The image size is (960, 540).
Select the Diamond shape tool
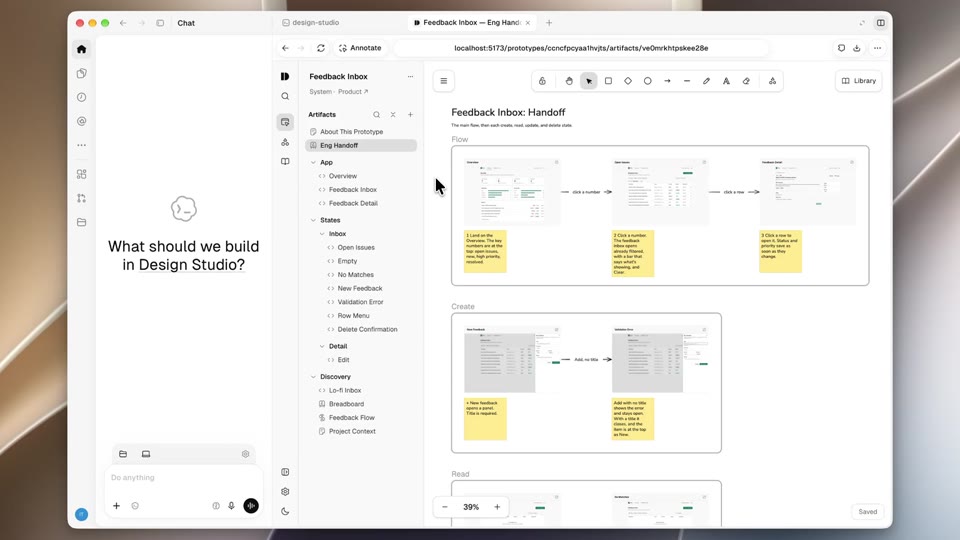coord(628,81)
